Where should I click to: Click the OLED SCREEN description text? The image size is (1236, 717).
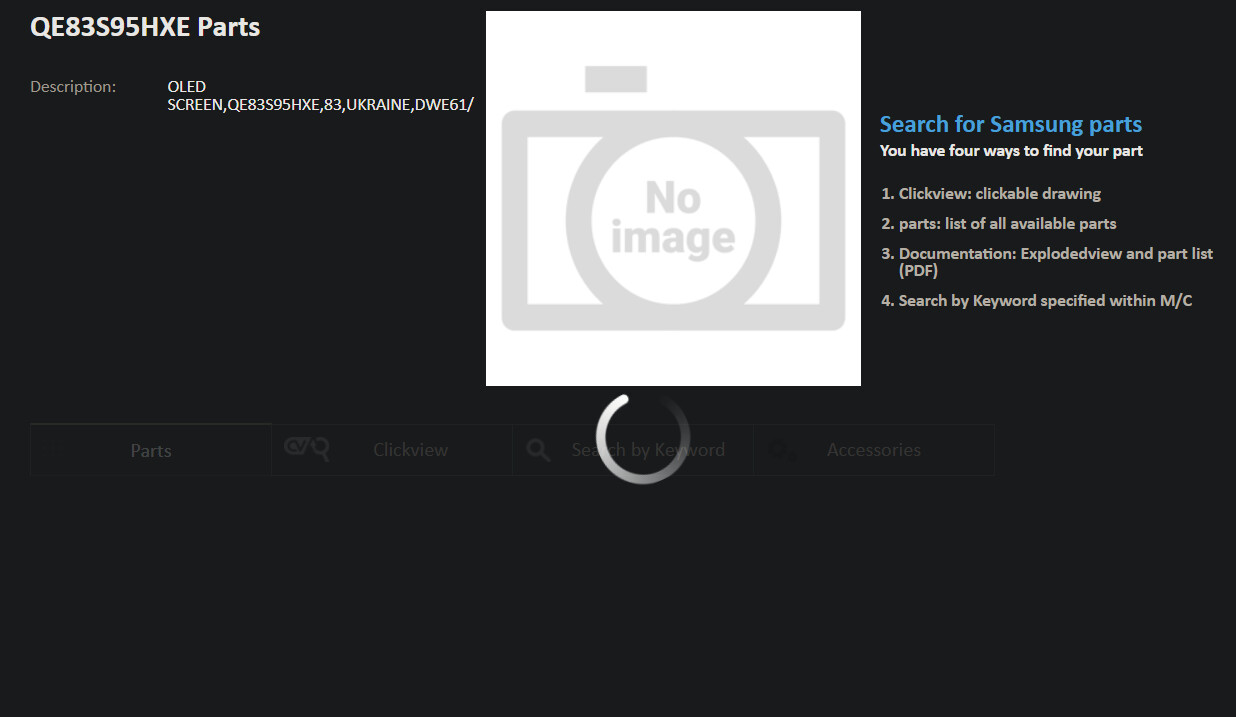click(x=320, y=96)
